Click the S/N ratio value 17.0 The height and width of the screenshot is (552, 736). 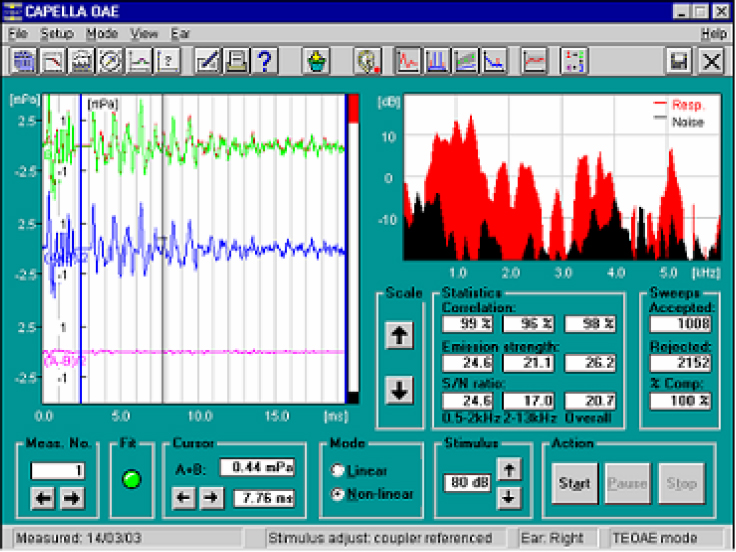coord(529,401)
